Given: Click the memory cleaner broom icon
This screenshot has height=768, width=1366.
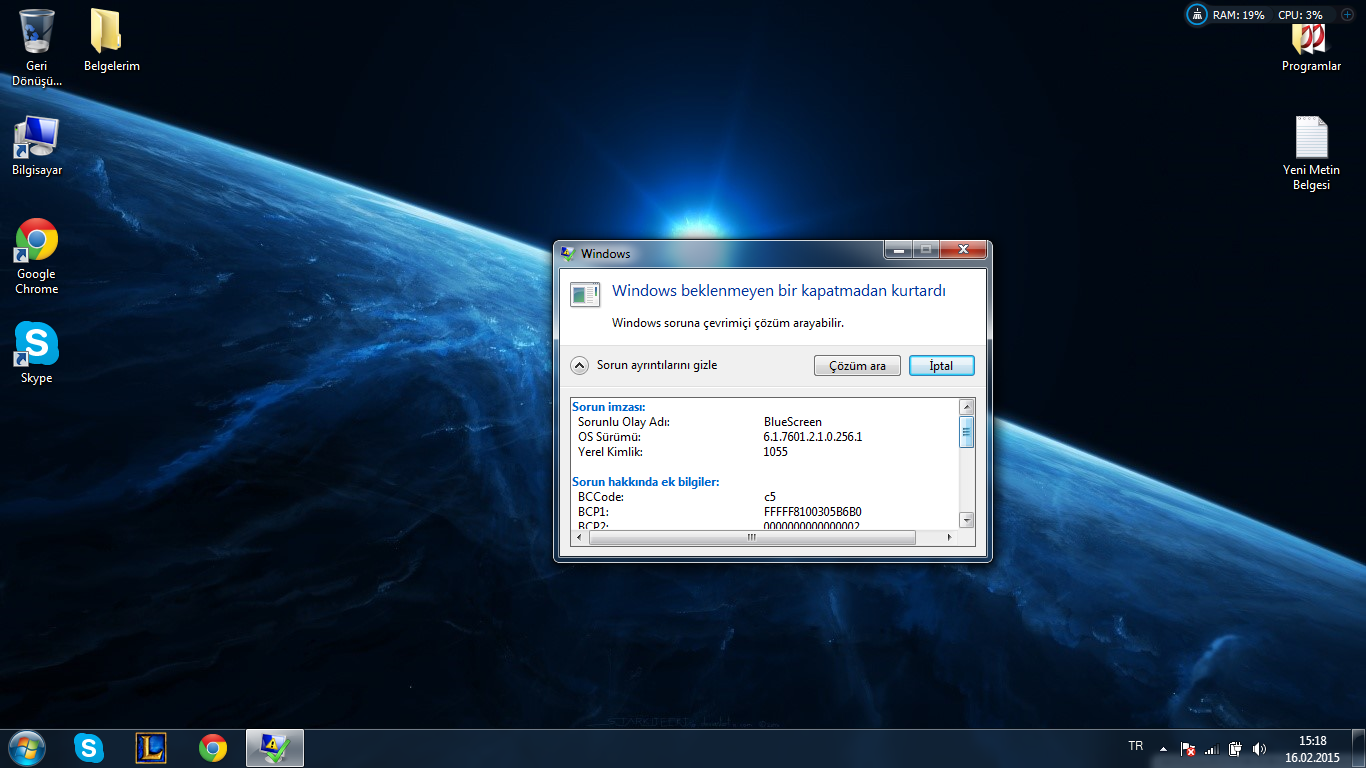Looking at the screenshot, I should coord(1197,15).
